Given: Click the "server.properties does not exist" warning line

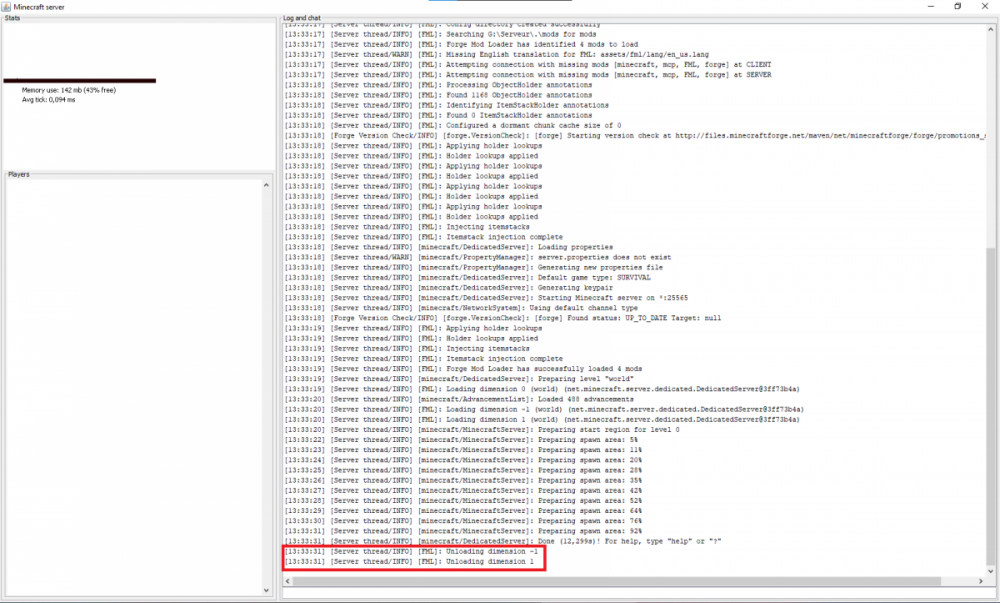Looking at the screenshot, I should [478, 258].
